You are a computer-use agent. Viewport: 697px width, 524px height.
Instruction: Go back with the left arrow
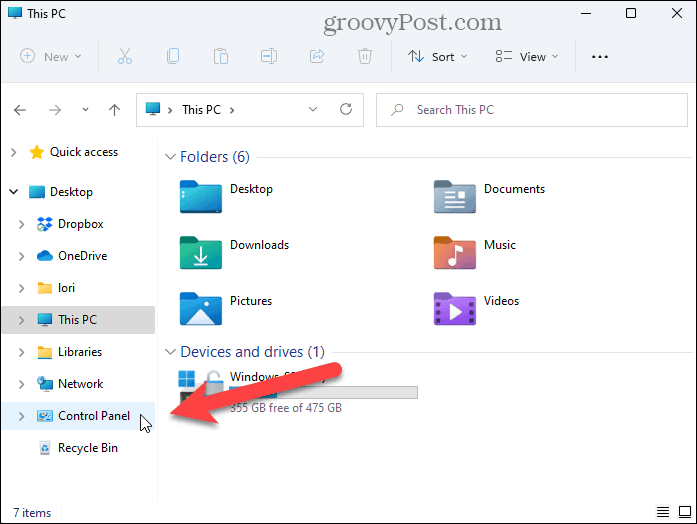[20, 110]
